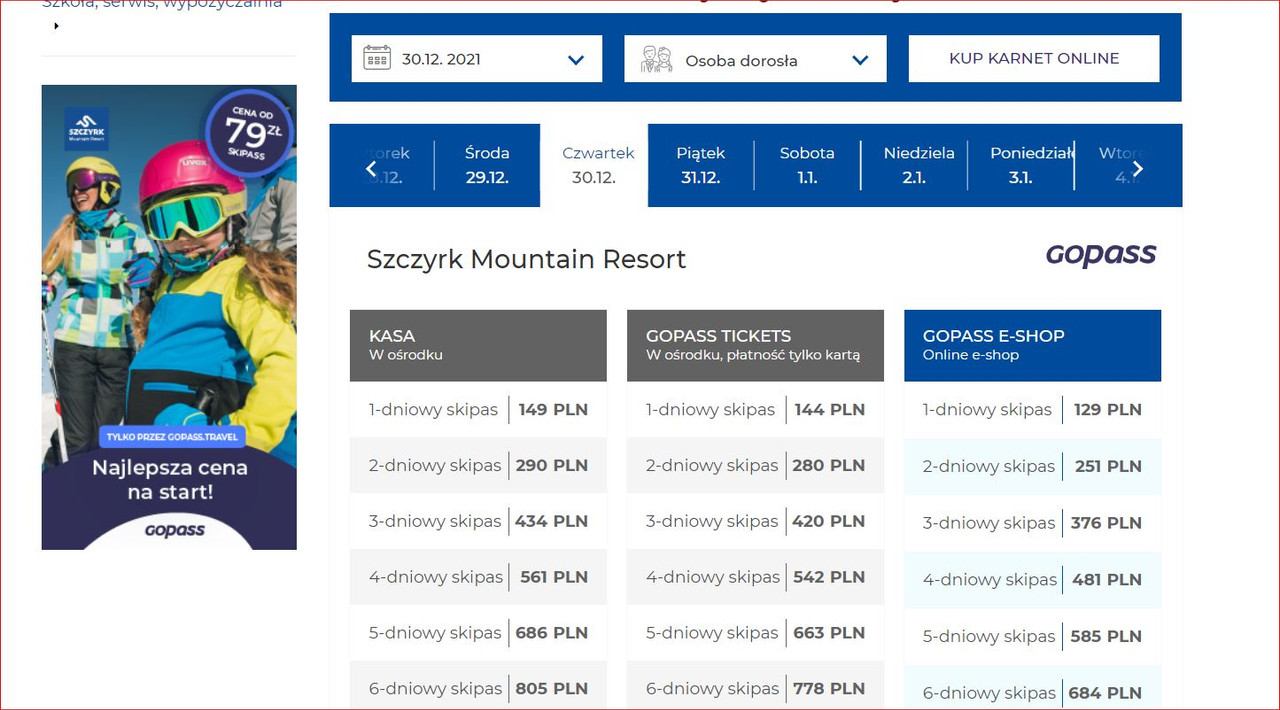Open the Gopass skipass advertisement banner
Viewport: 1280px width, 710px height.
pyautogui.click(x=169, y=317)
